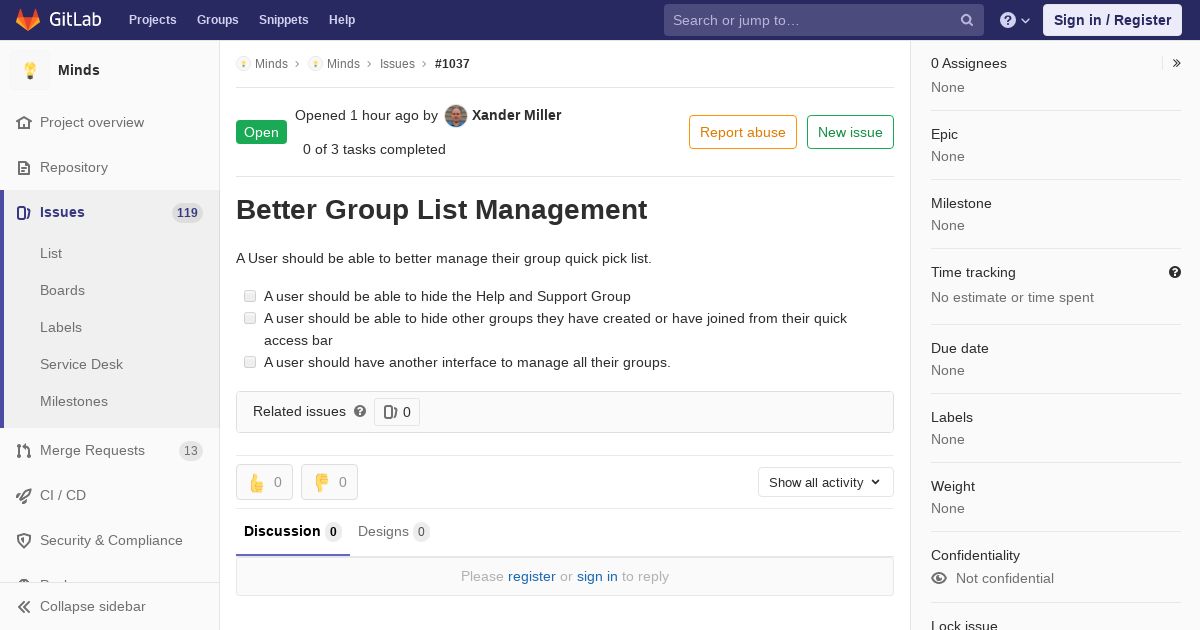Viewport: 1200px width, 630px height.
Task: Click the 13 merge requests badge
Action: coord(191,451)
